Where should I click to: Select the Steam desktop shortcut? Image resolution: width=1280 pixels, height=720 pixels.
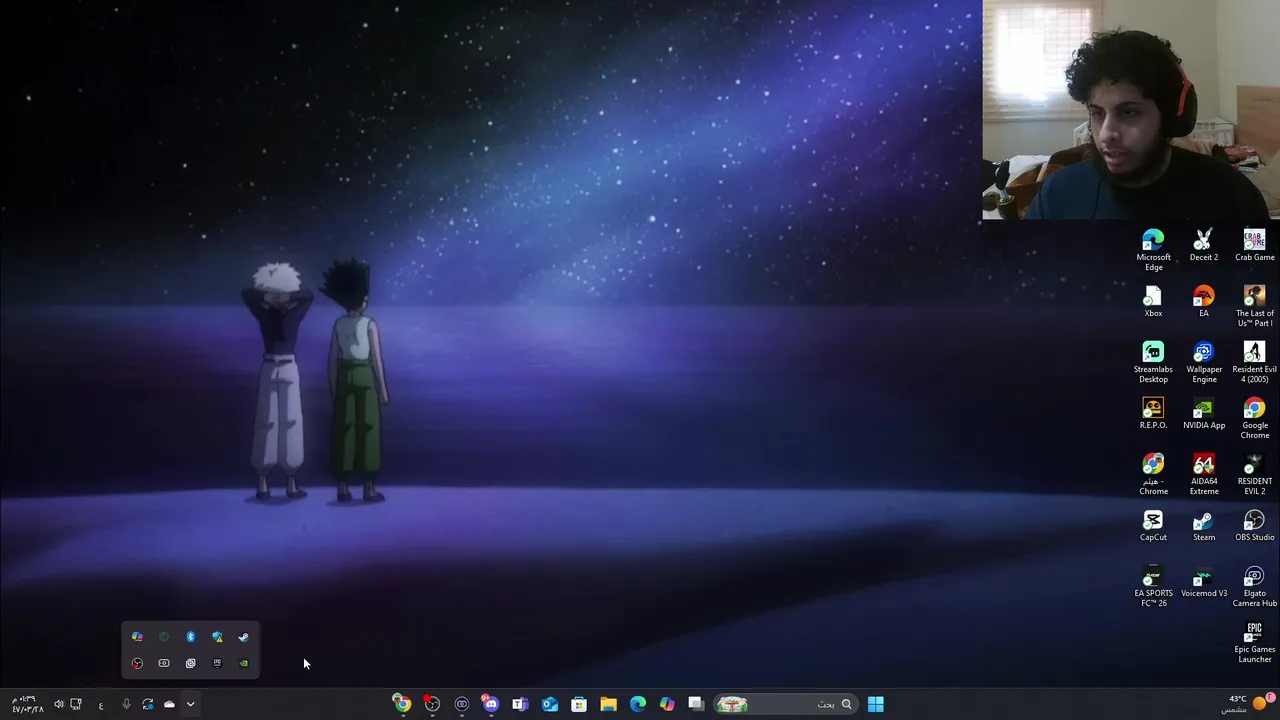1204,525
